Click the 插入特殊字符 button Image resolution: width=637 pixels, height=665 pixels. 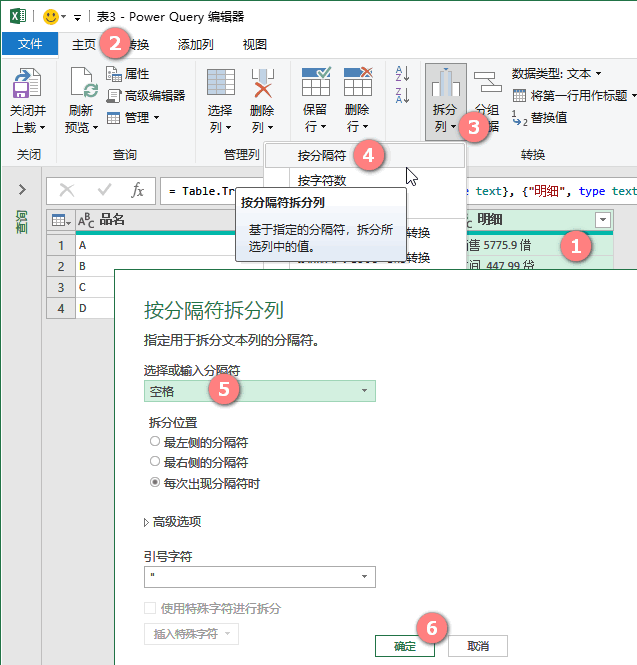[191, 634]
